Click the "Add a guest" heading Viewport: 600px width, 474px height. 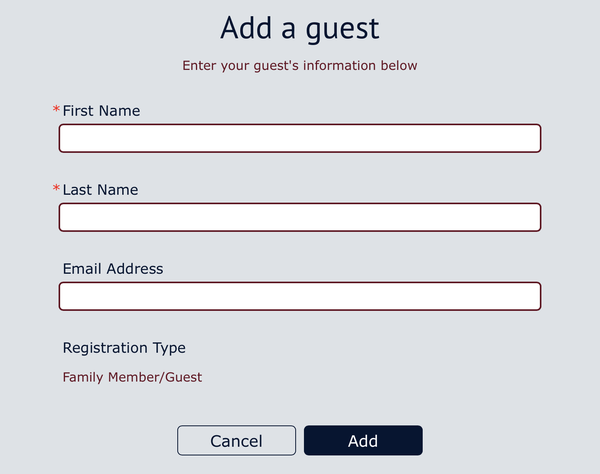pos(300,27)
